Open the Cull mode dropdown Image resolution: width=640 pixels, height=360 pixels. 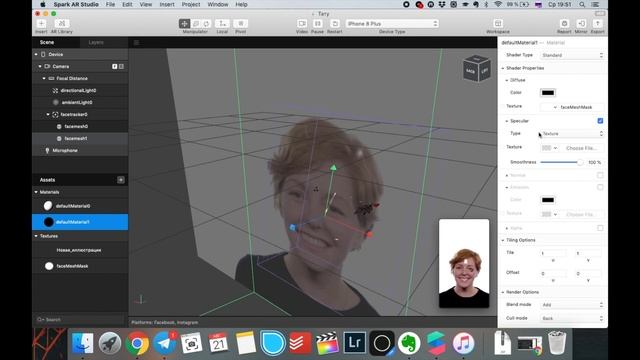click(572, 318)
